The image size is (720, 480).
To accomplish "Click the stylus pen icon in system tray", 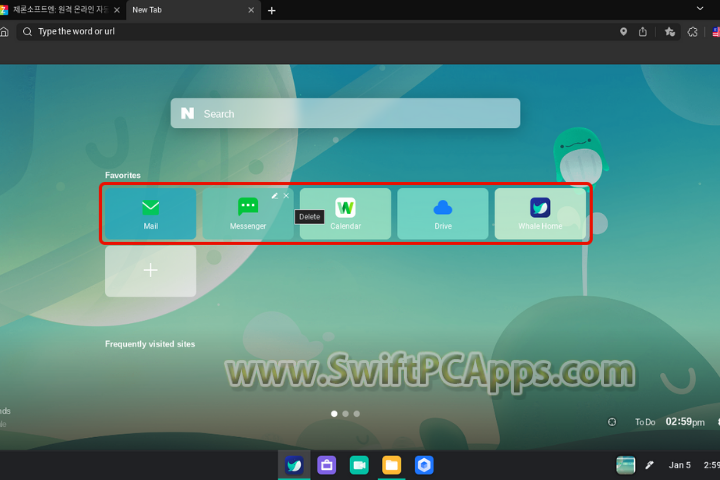I will coord(649,465).
